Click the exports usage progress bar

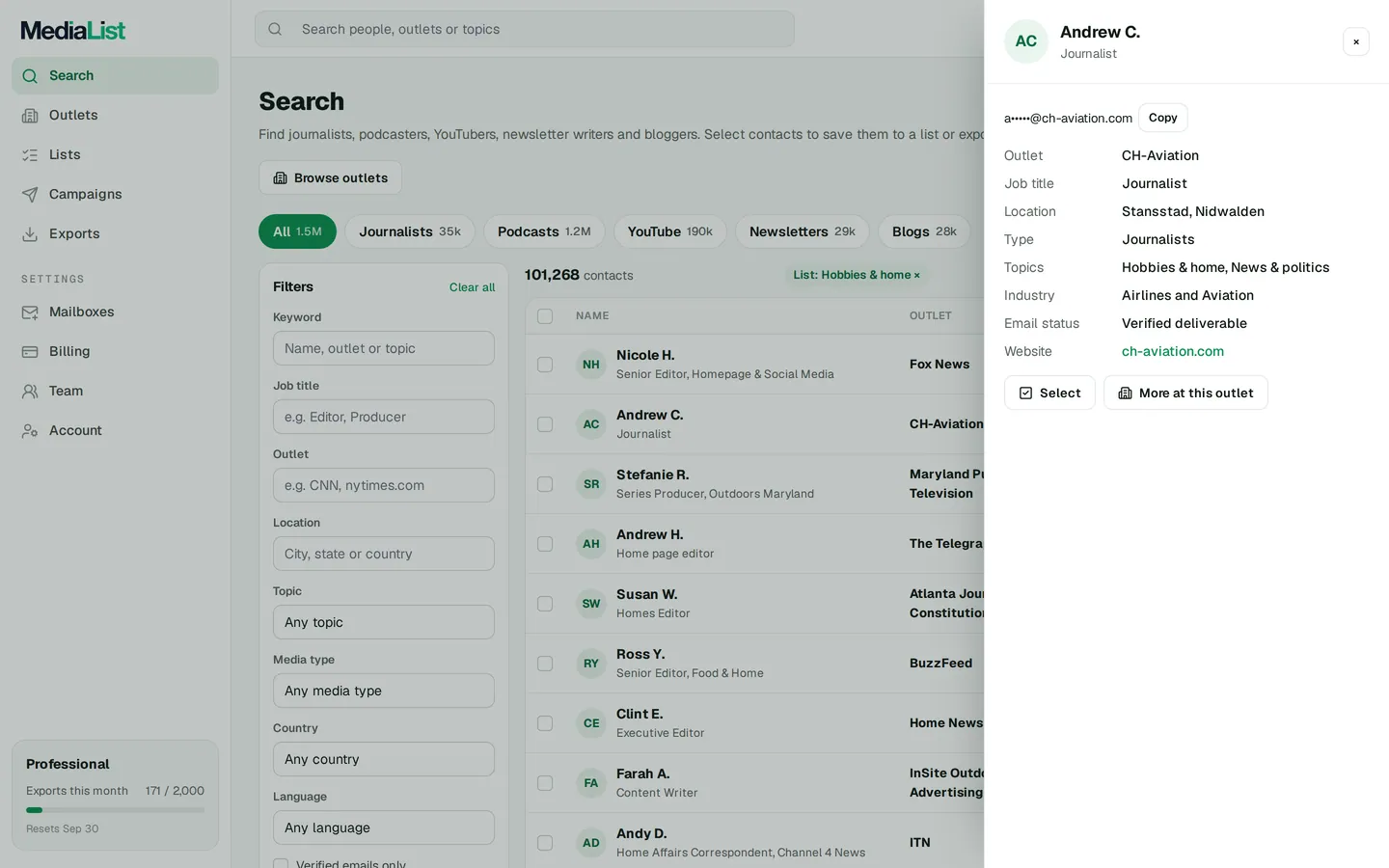115,810
